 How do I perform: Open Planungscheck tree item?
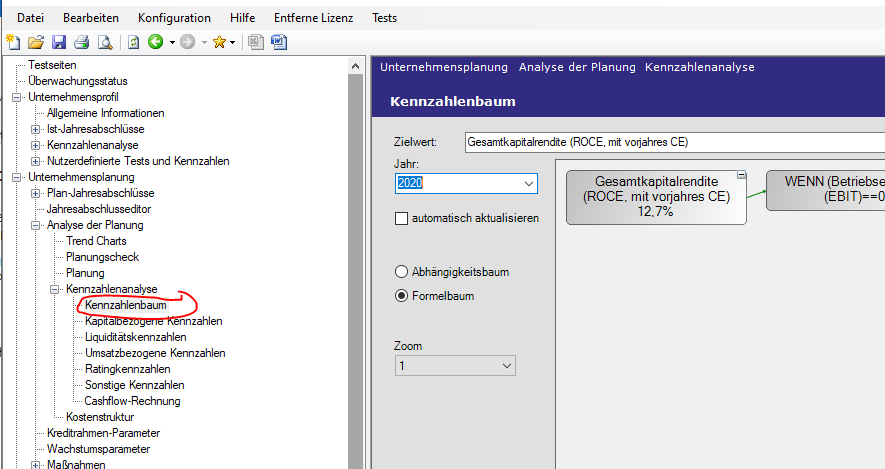tap(102, 257)
